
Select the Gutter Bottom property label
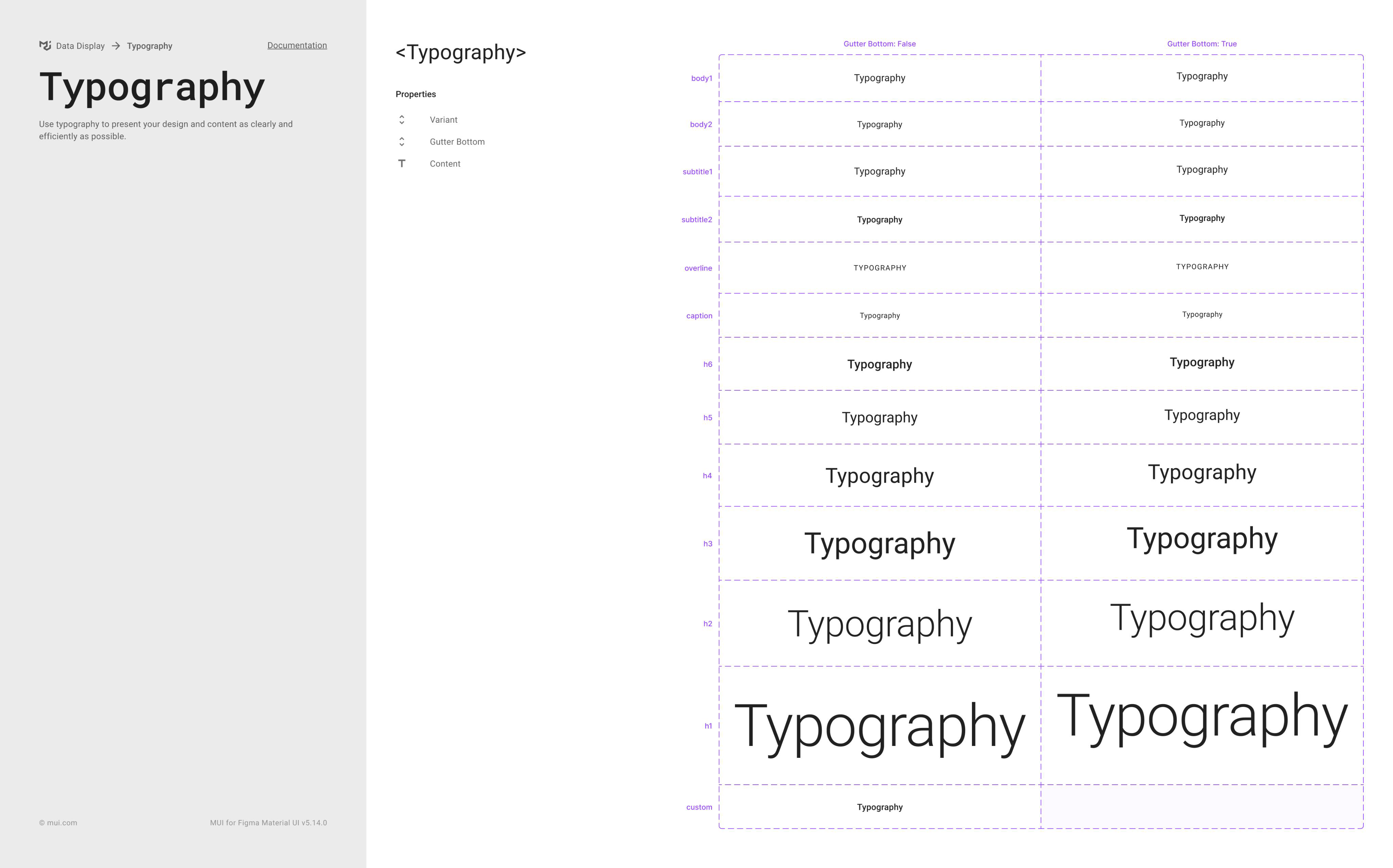[457, 142]
